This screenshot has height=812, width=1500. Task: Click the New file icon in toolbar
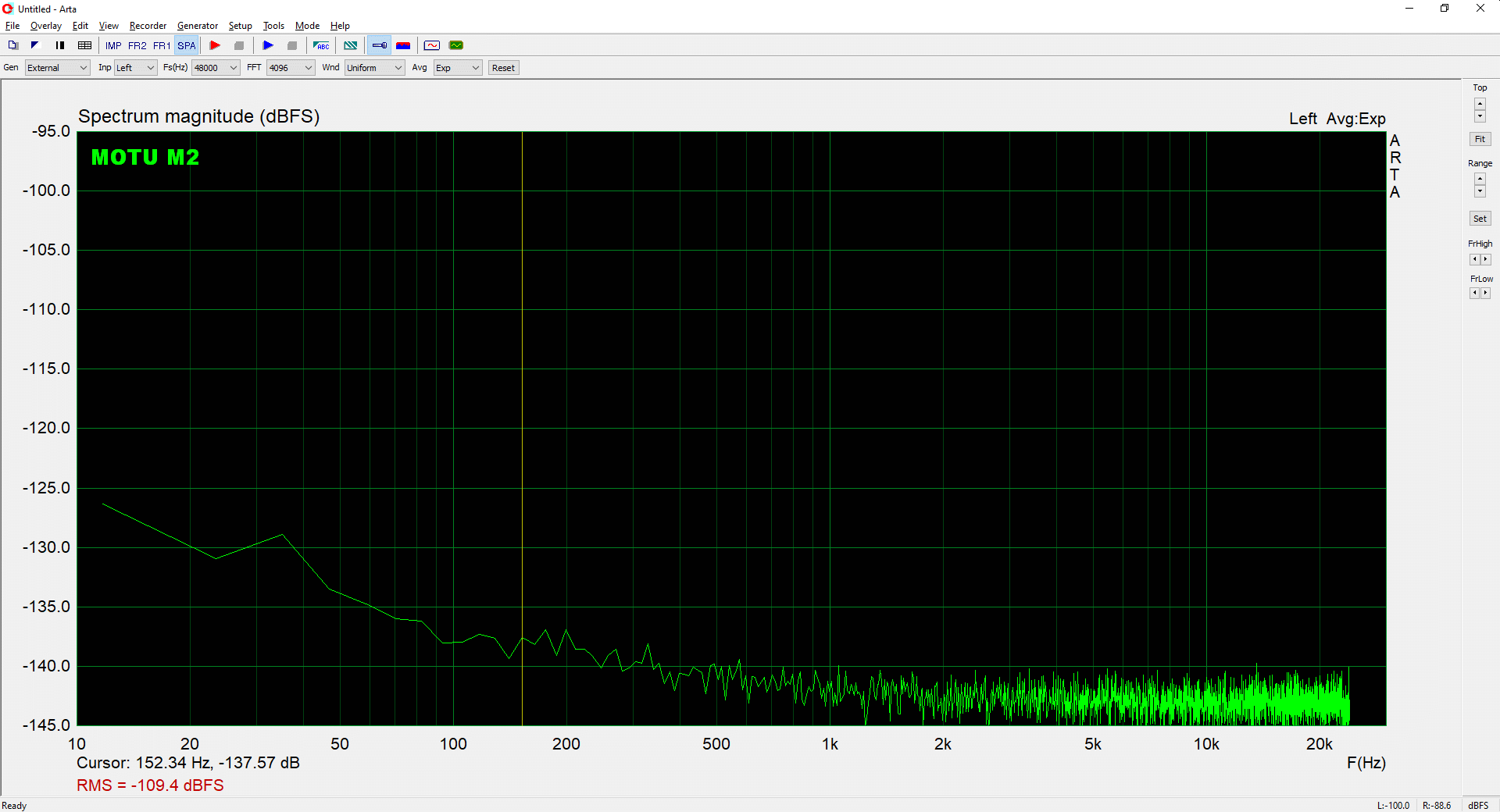(12, 45)
